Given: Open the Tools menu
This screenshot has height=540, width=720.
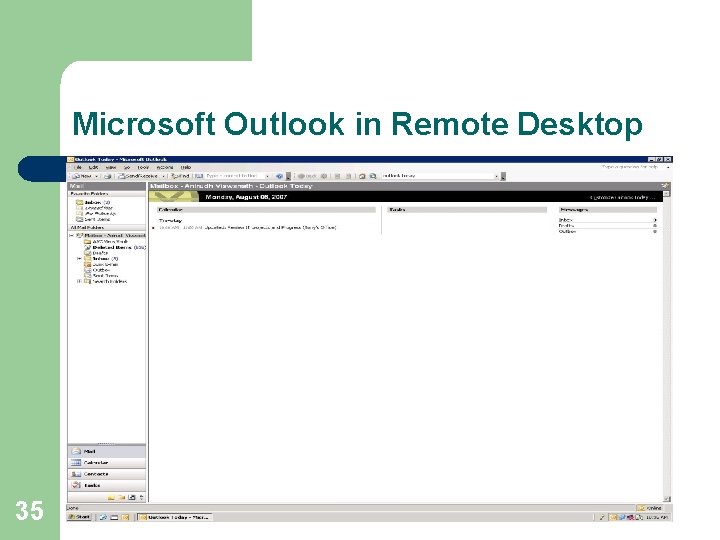Looking at the screenshot, I should pyautogui.click(x=143, y=168).
